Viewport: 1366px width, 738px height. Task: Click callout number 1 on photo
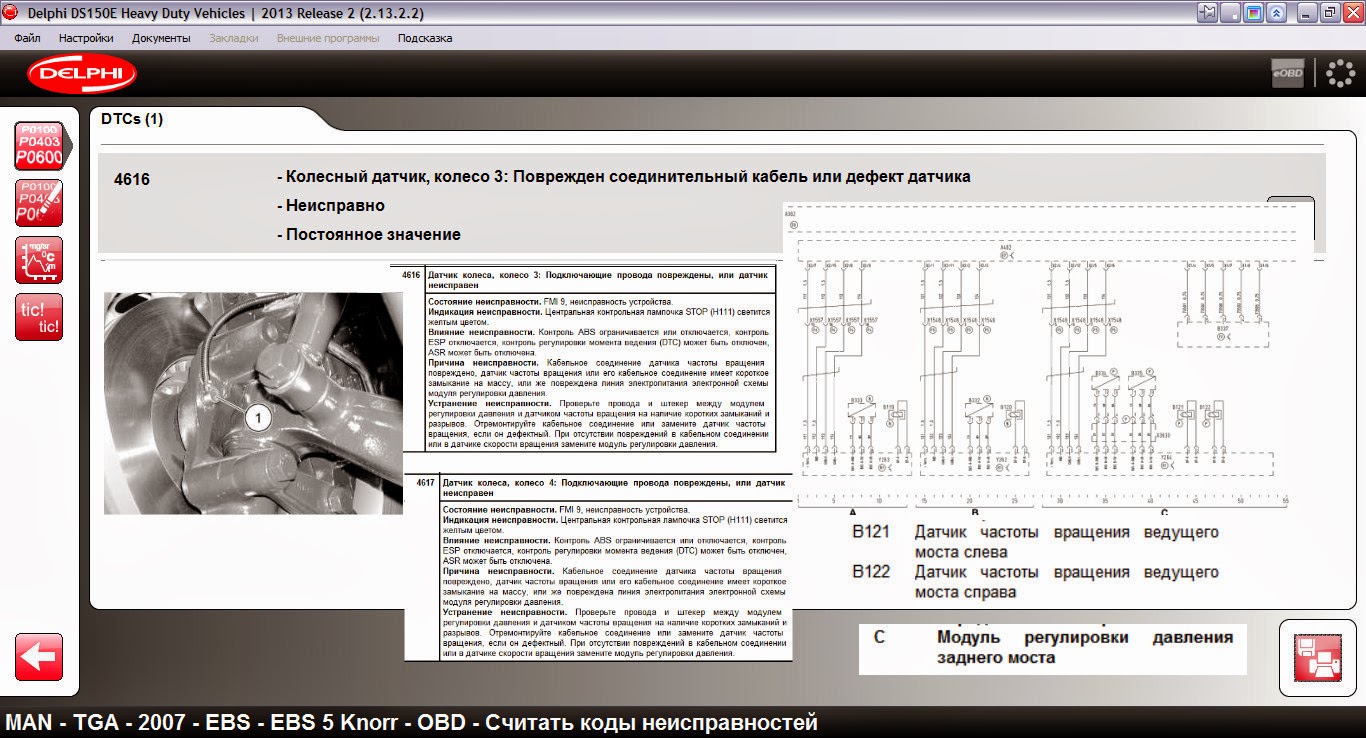click(258, 418)
